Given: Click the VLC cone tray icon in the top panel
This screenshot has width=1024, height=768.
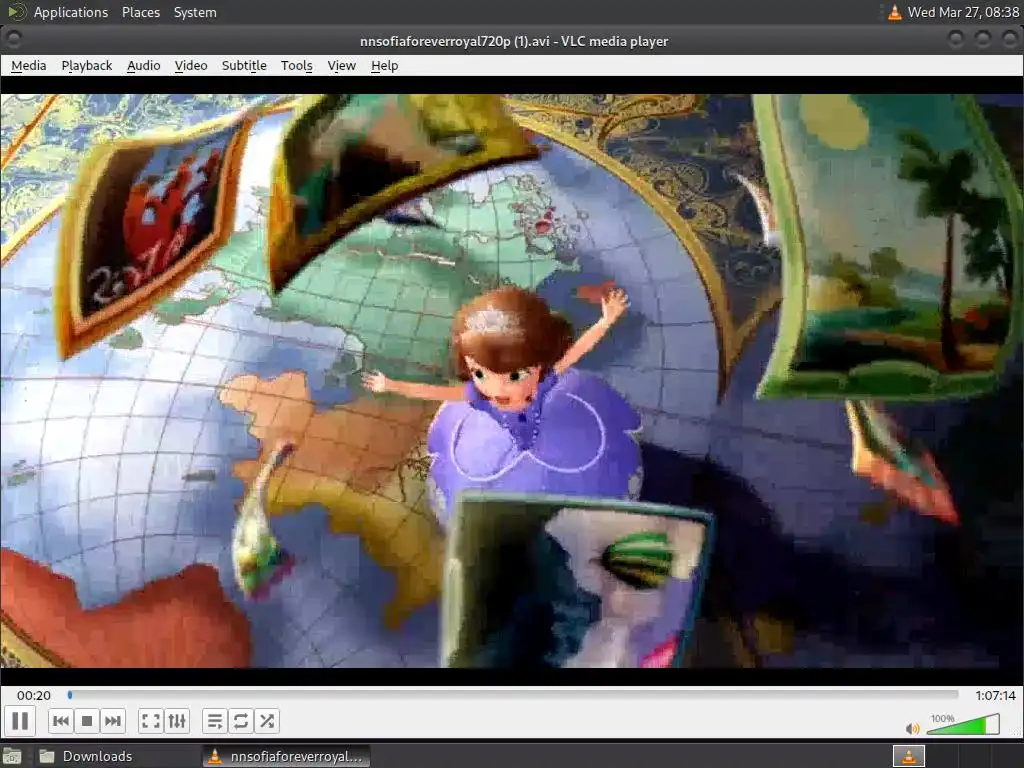Looking at the screenshot, I should click(x=895, y=12).
